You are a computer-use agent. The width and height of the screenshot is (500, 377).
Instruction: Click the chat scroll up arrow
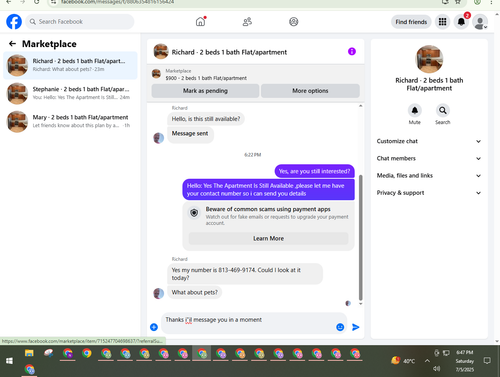pyautogui.click(x=360, y=106)
